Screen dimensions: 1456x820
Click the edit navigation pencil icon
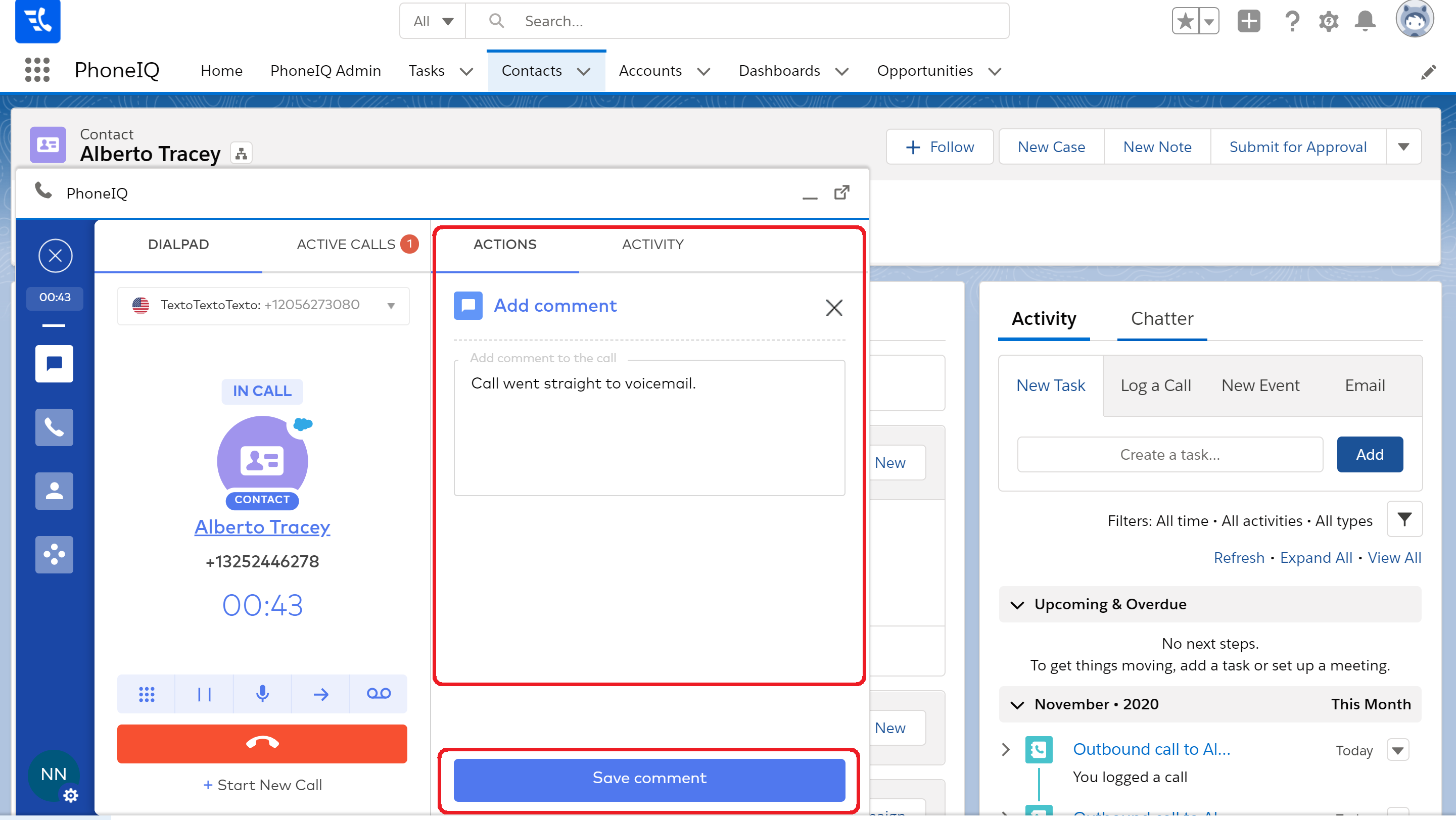(x=1428, y=72)
